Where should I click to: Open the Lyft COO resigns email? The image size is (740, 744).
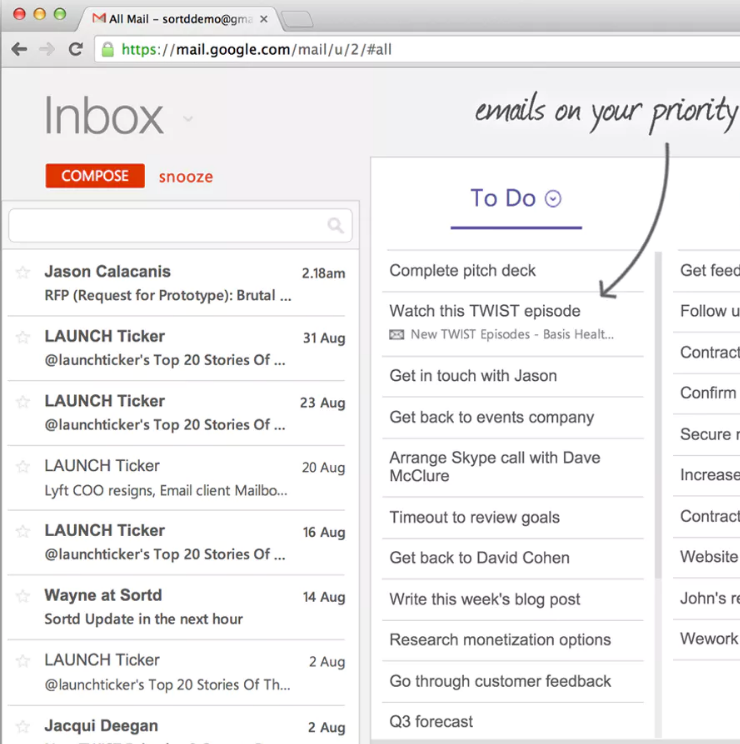pyautogui.click(x=176, y=478)
